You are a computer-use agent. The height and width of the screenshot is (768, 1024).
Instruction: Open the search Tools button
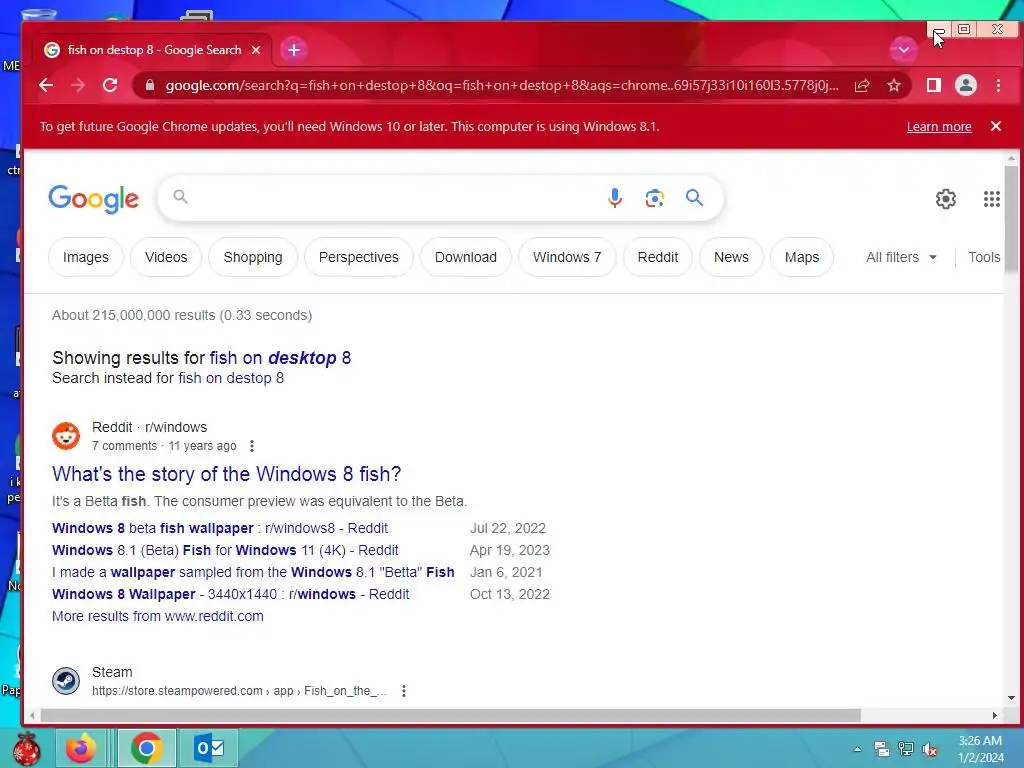point(984,257)
